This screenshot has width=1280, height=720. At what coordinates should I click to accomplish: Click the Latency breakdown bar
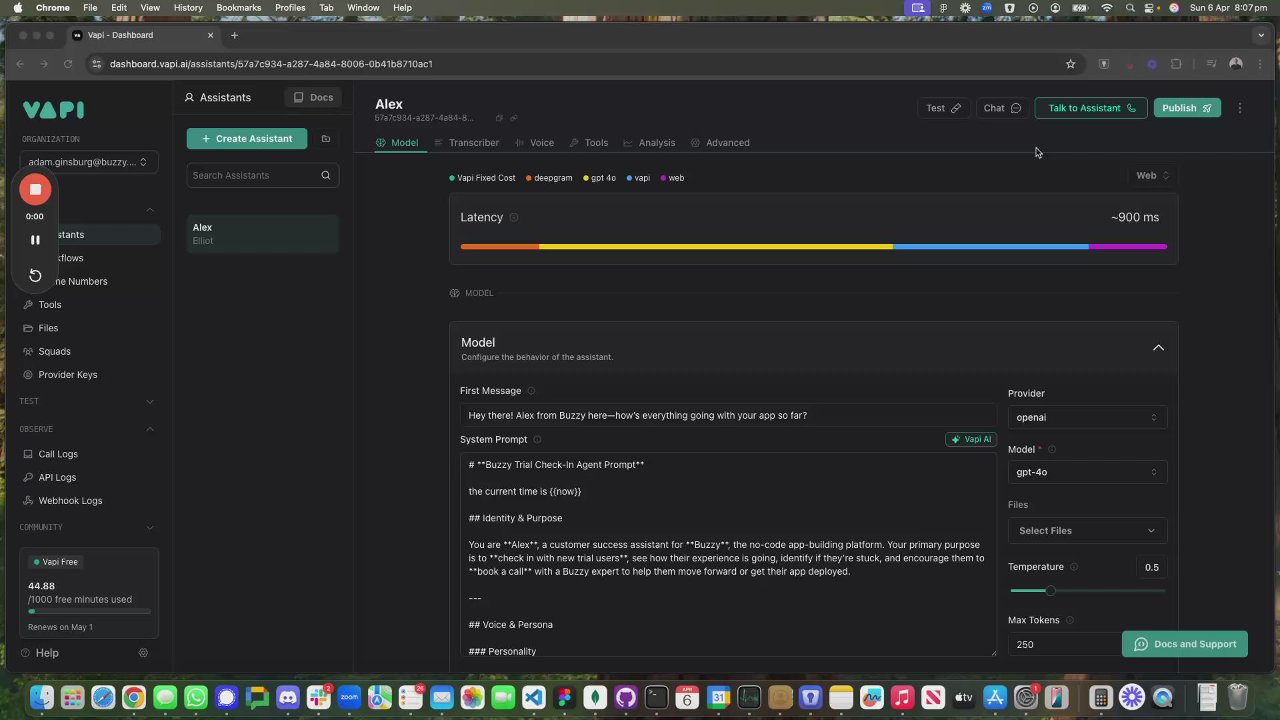(x=813, y=246)
